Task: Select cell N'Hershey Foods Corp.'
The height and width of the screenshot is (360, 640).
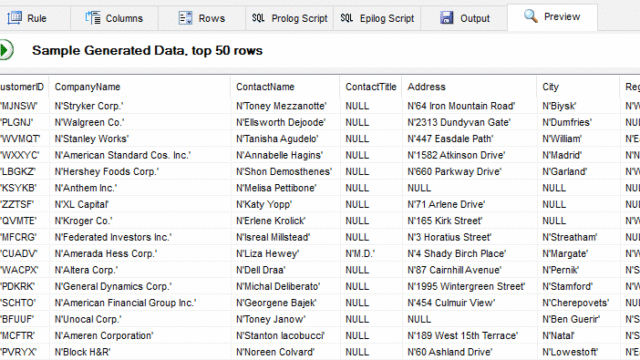Action: click(x=139, y=171)
